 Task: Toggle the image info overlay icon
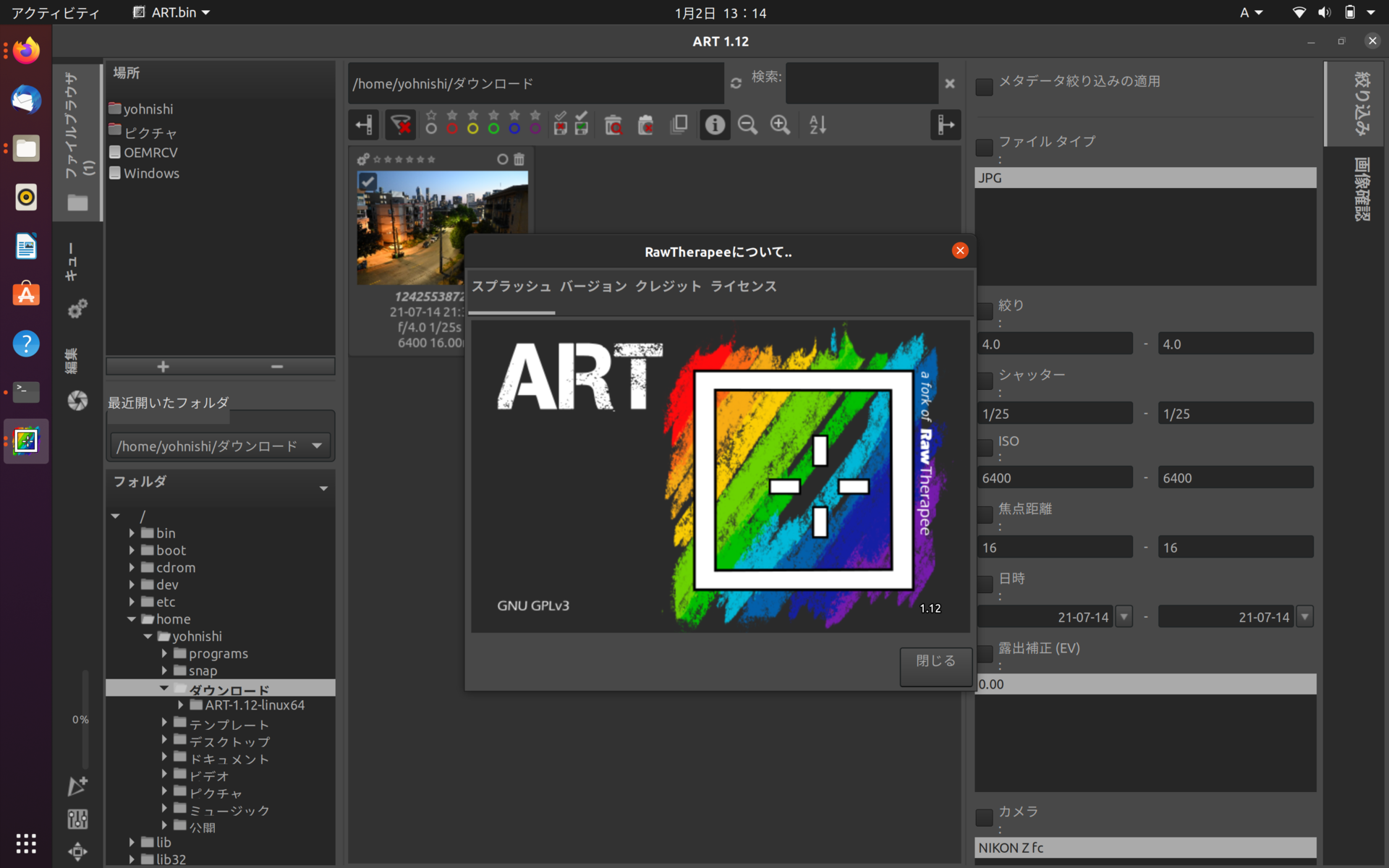point(715,125)
